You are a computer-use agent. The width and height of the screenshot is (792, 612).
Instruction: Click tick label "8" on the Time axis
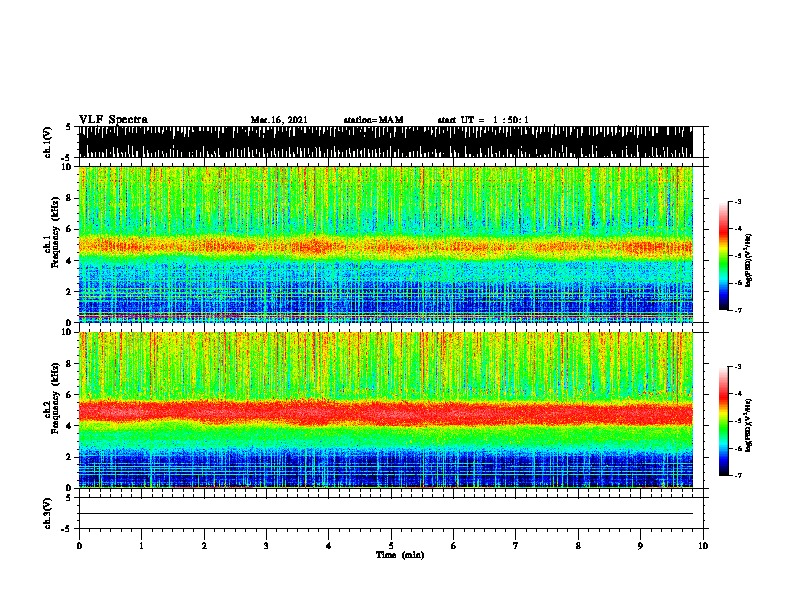point(578,546)
